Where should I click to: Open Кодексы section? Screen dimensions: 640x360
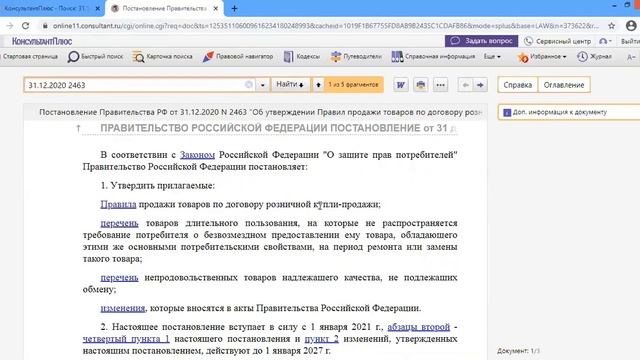302,56
